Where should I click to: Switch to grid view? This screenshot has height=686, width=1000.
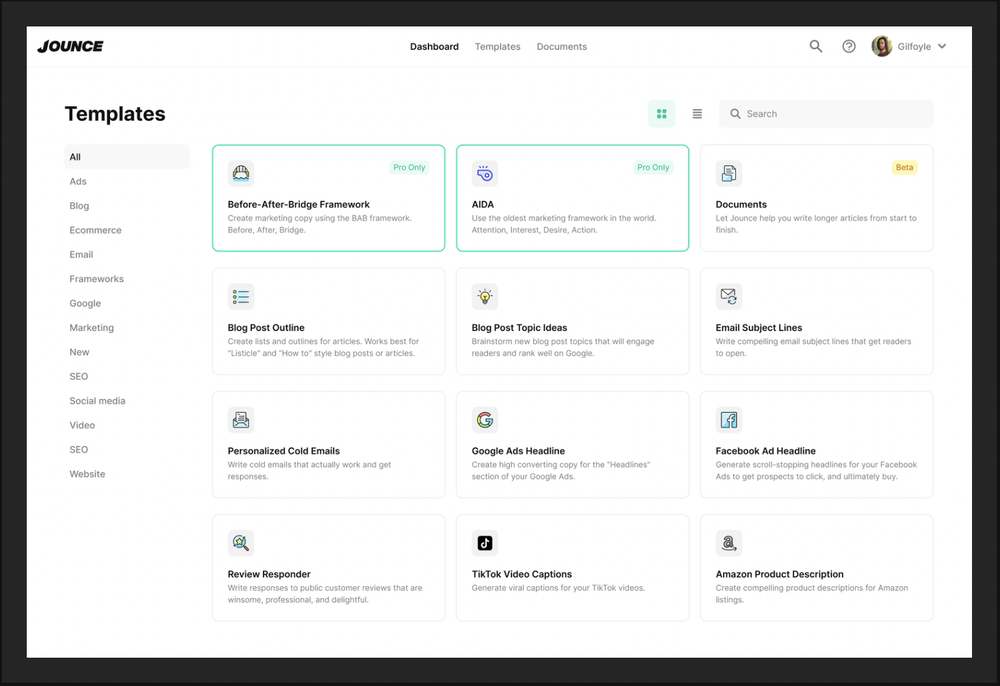662,113
